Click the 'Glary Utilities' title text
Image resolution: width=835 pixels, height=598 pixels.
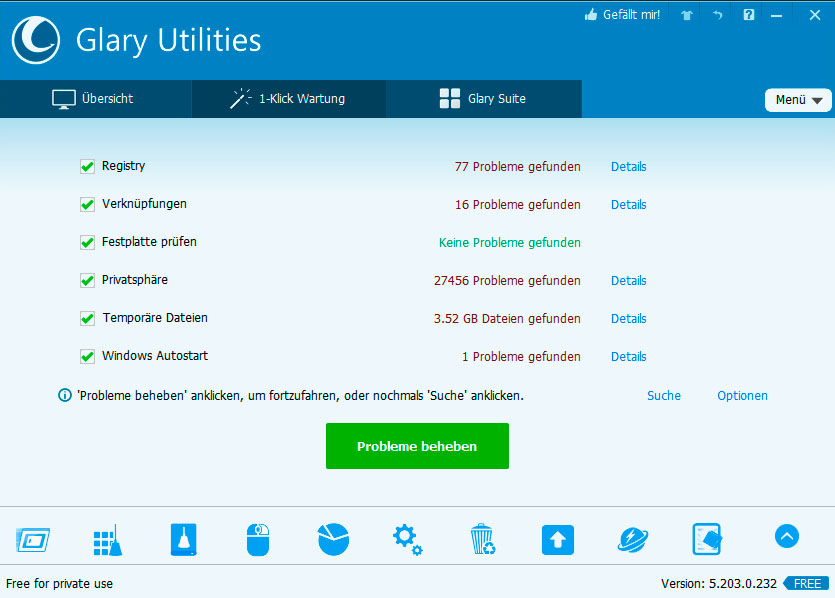click(x=169, y=40)
